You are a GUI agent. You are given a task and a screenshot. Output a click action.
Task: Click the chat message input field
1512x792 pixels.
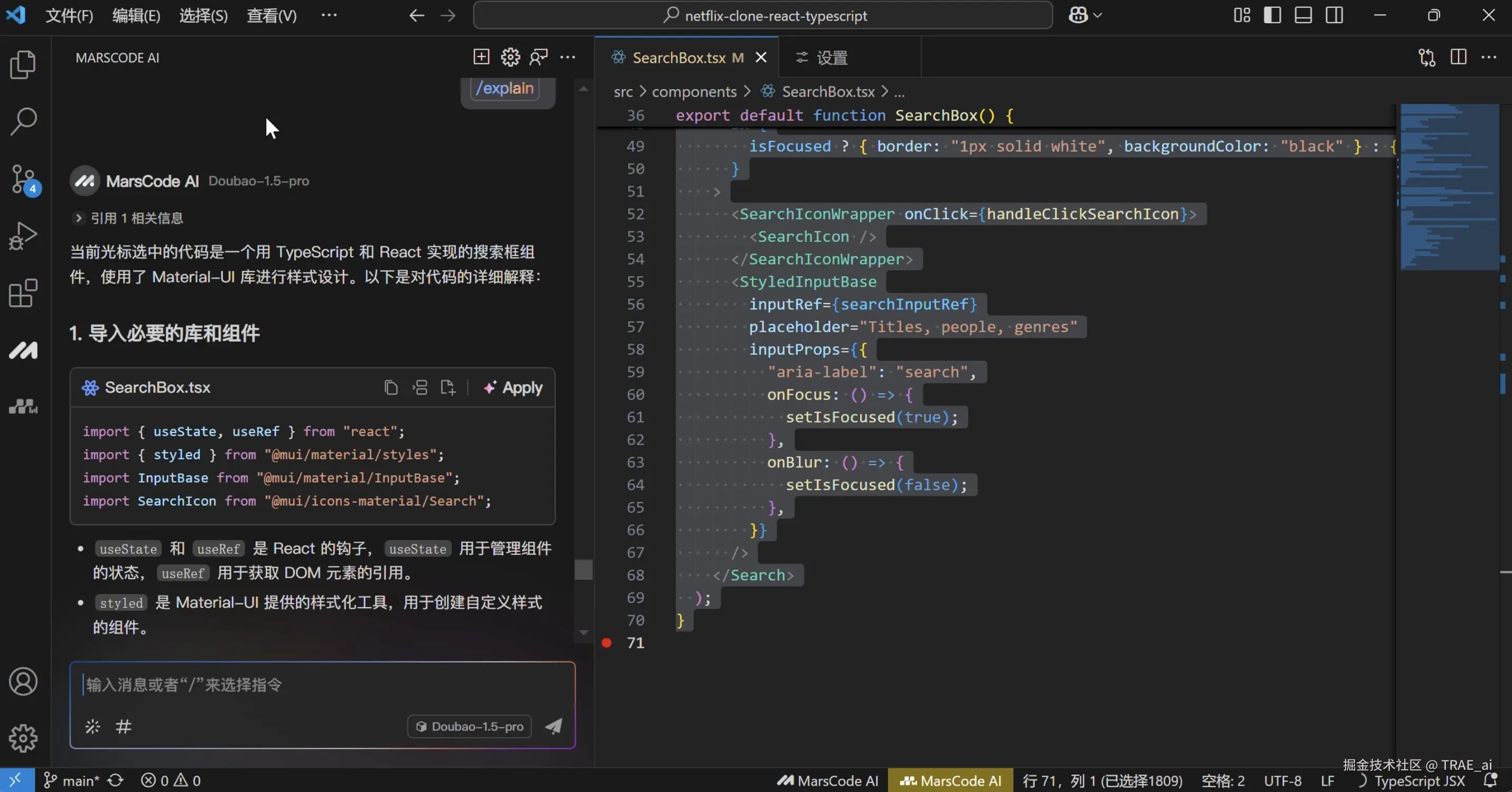pos(322,685)
